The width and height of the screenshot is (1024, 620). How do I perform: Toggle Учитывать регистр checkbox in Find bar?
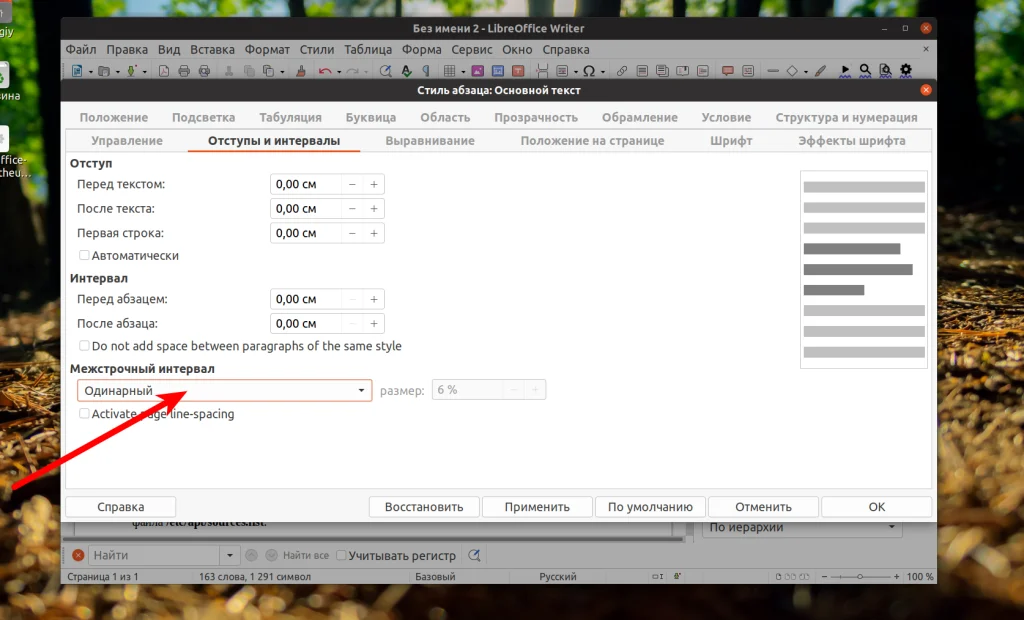coord(341,555)
